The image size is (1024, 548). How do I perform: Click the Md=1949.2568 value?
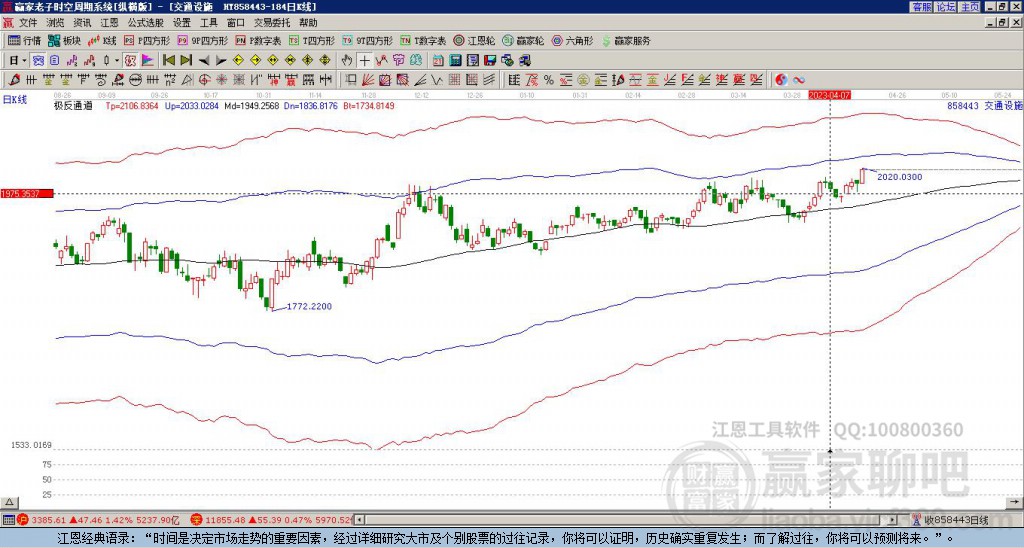251,105
